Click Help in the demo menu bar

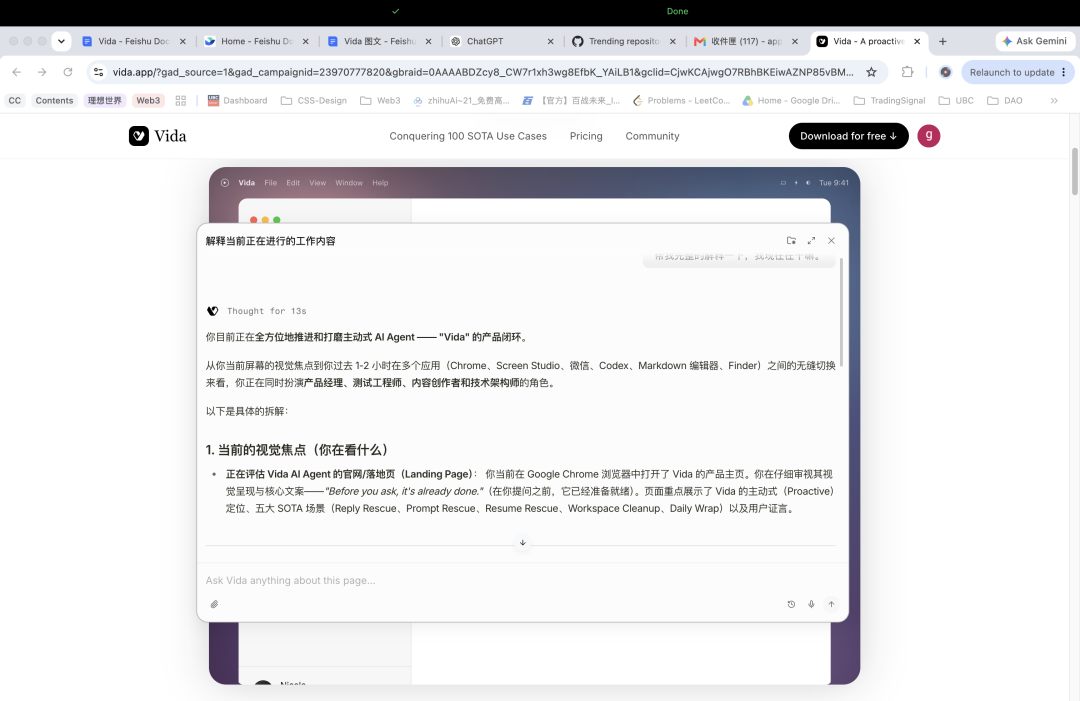tap(380, 183)
